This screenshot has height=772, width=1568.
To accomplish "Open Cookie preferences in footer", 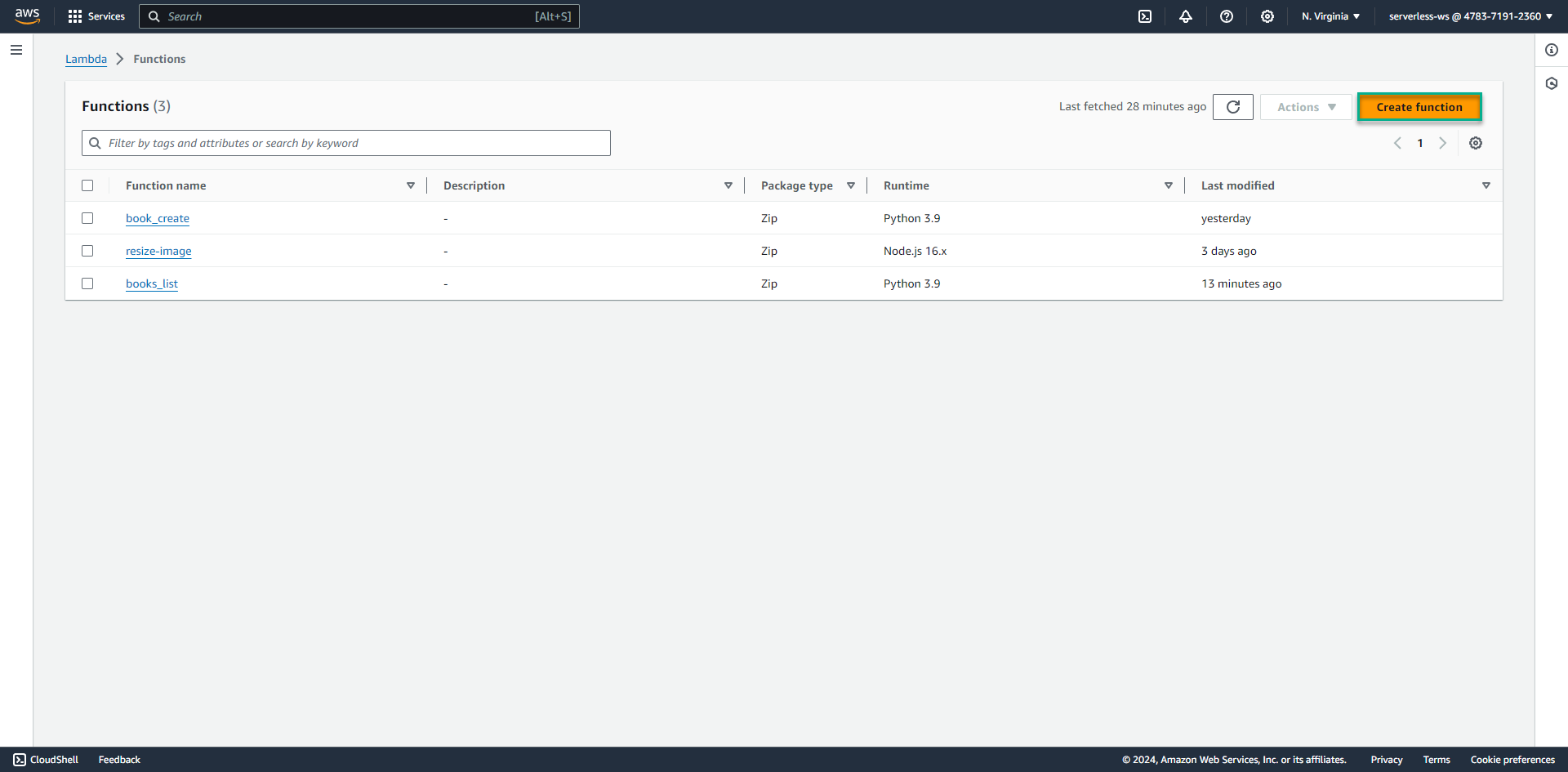I will click(x=1512, y=760).
